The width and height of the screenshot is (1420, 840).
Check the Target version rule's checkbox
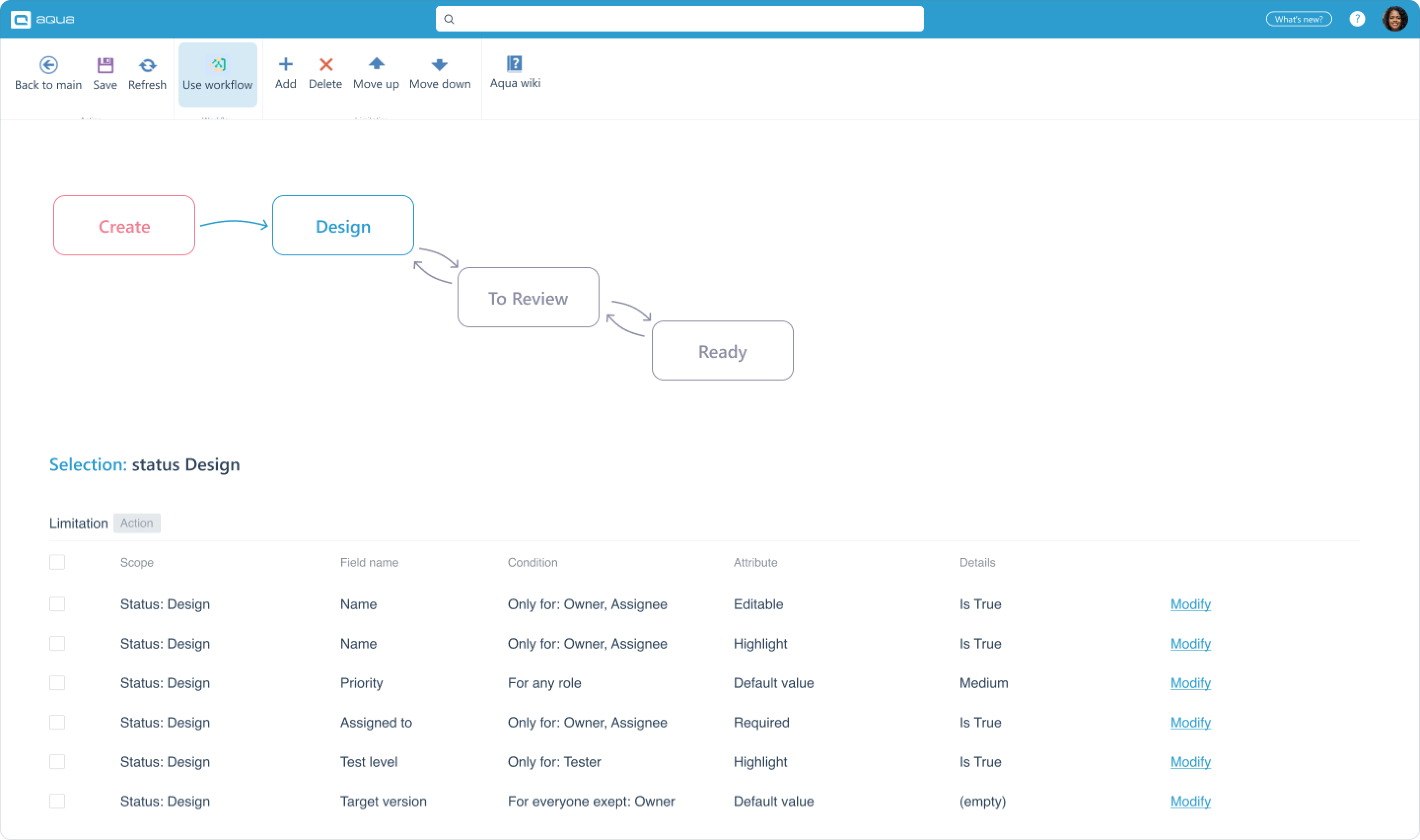click(57, 801)
